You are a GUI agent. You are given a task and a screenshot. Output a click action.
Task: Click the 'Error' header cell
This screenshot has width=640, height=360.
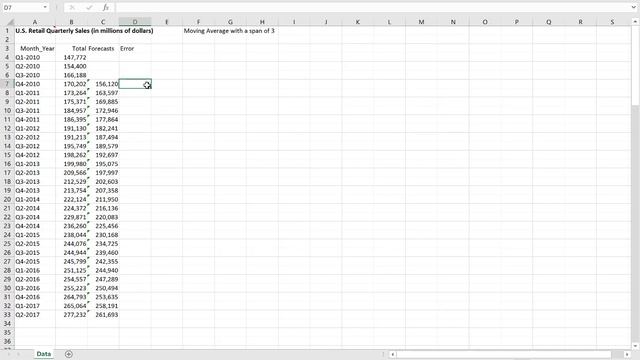coord(127,49)
